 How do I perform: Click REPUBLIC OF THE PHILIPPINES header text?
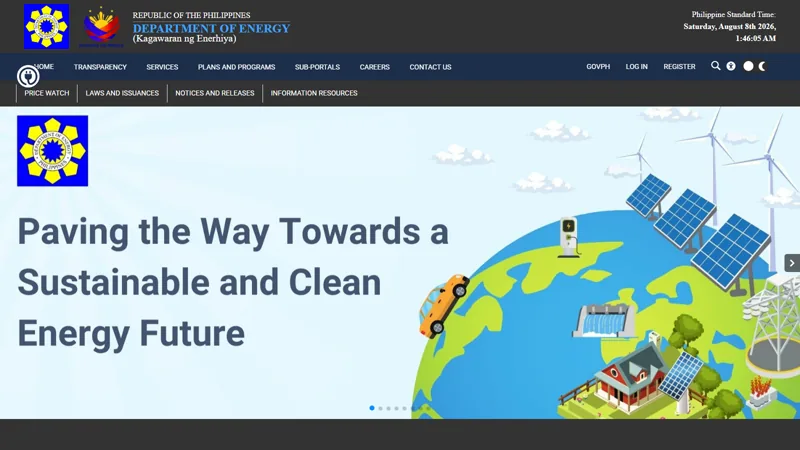[191, 15]
